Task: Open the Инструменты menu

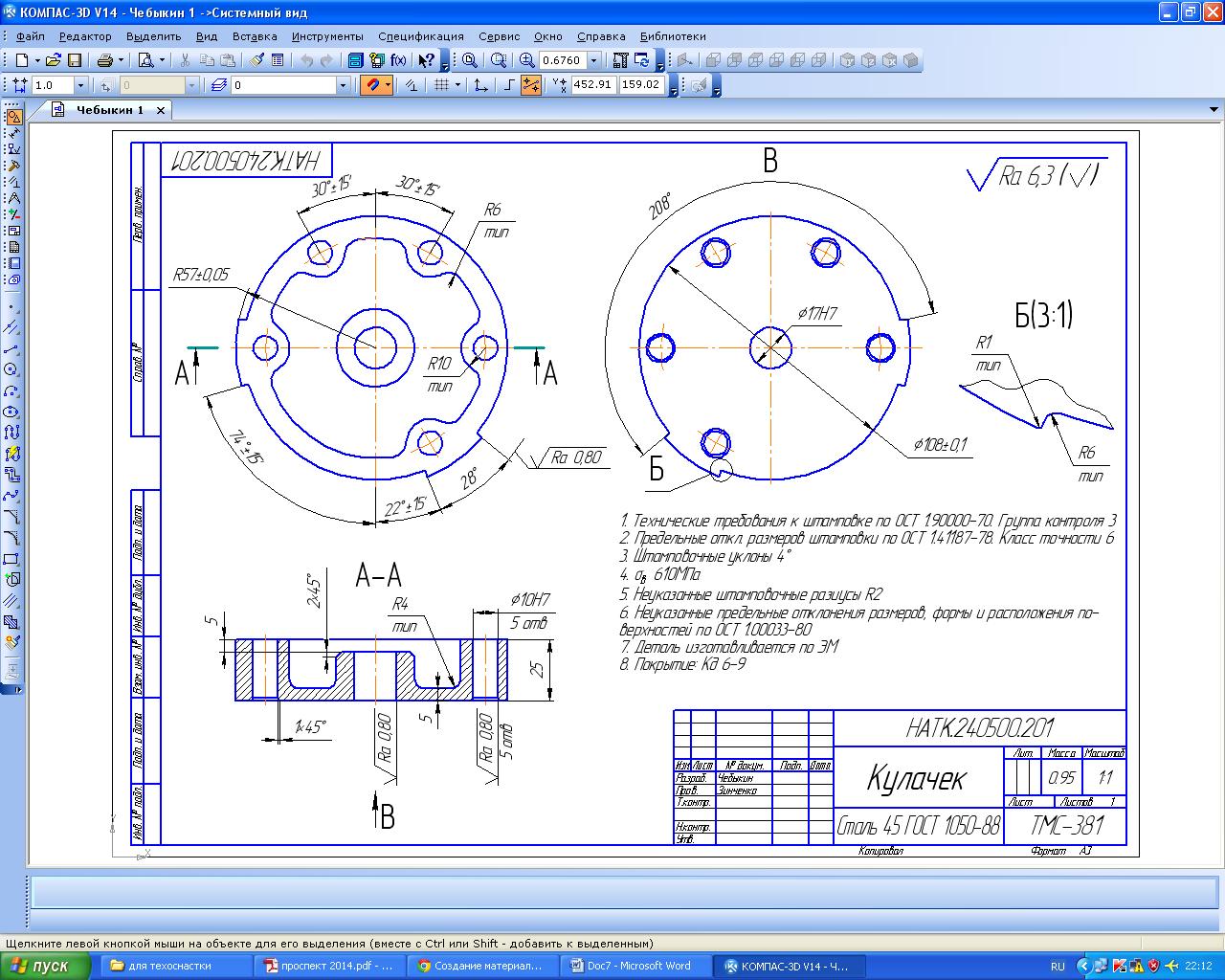Action: tap(327, 36)
